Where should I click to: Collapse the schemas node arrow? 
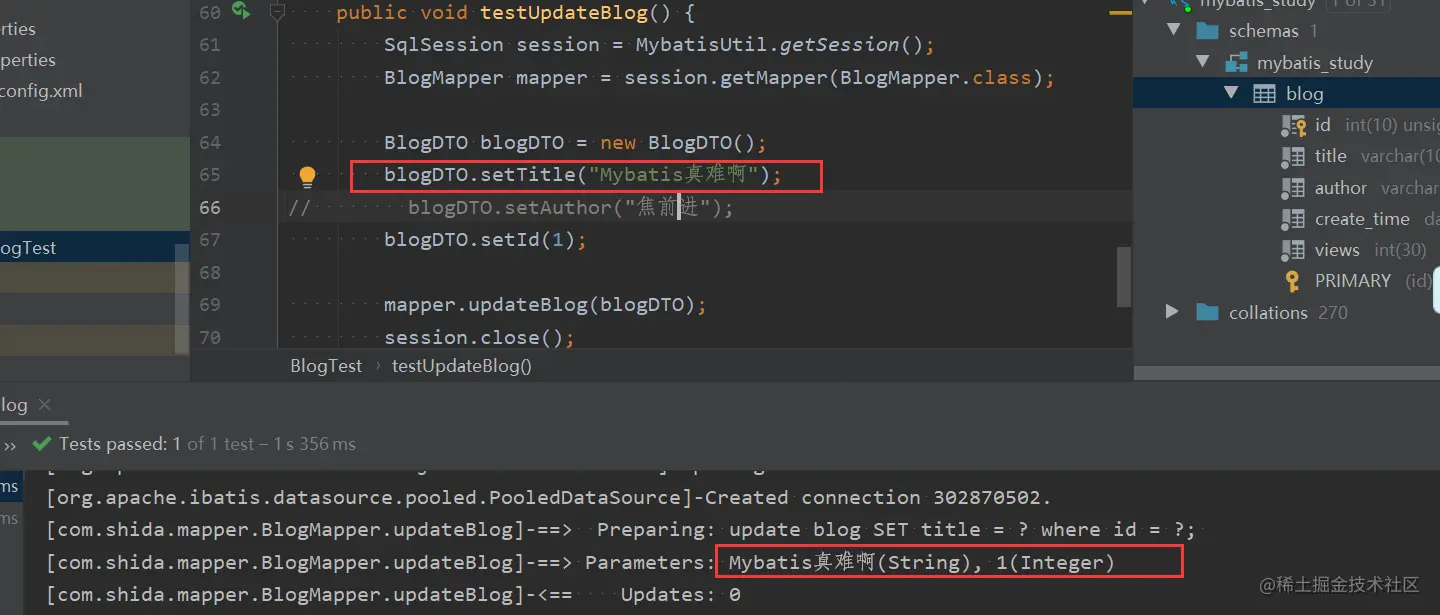pos(1173,30)
